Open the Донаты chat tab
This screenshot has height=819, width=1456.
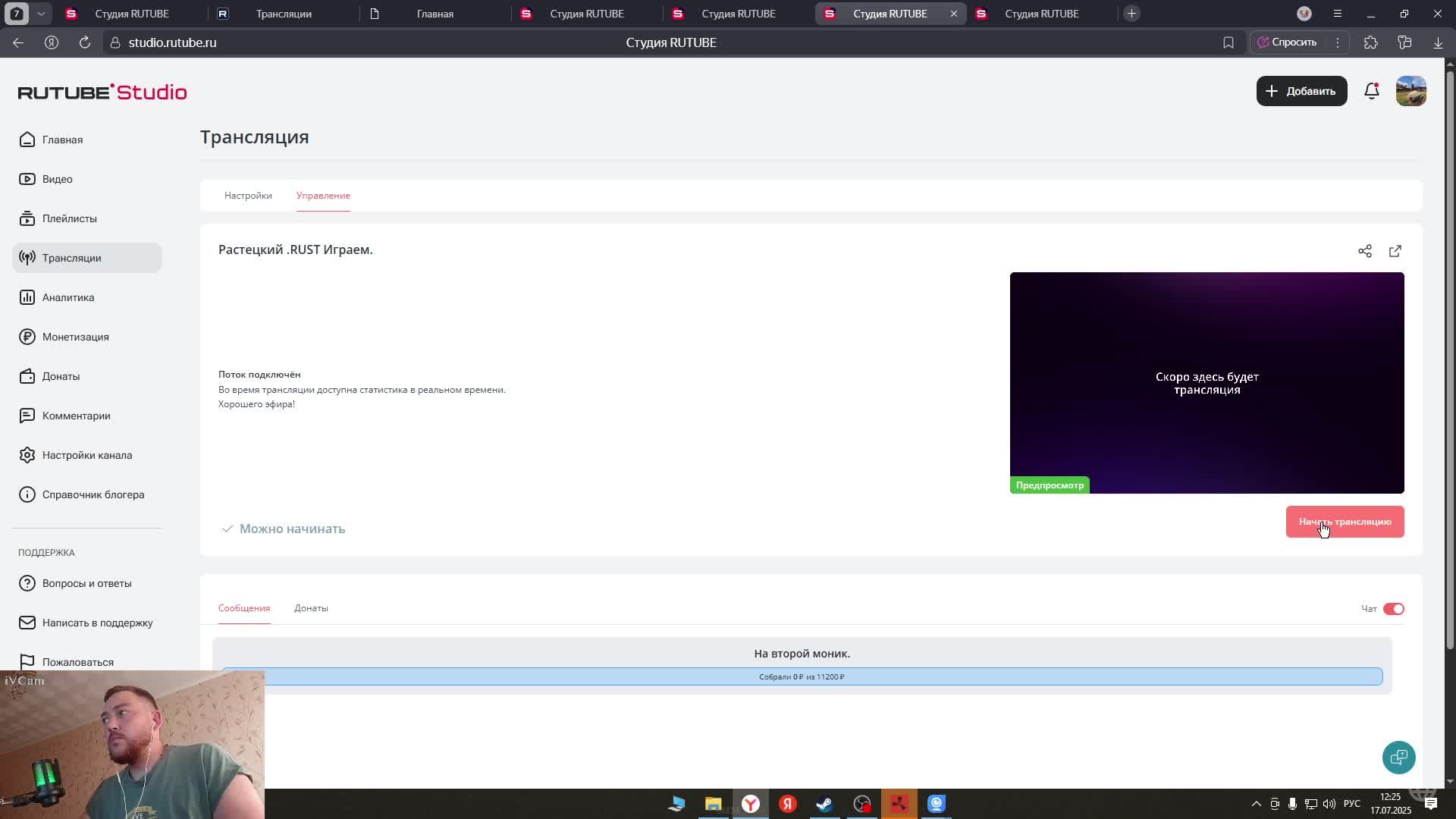tap(311, 608)
